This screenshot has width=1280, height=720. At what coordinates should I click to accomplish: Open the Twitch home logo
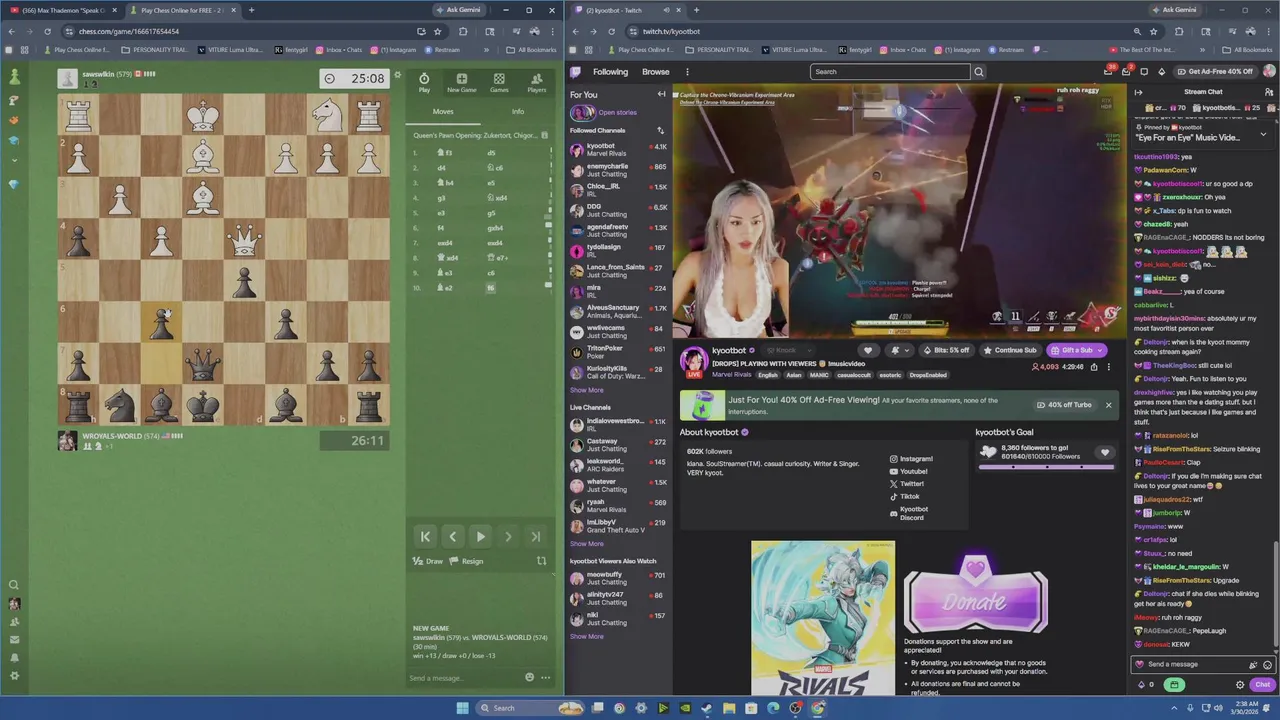point(576,72)
